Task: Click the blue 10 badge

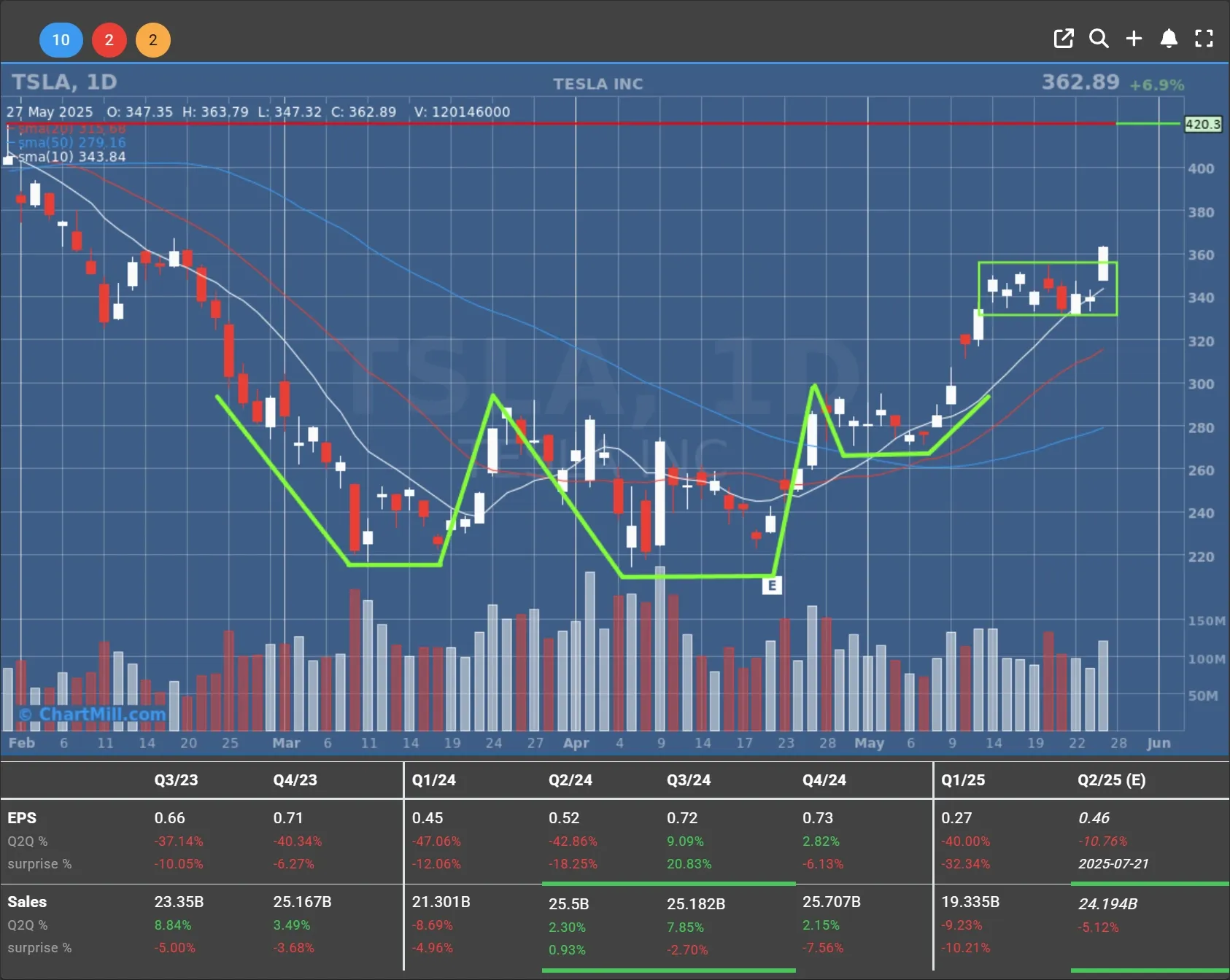Action: (61, 40)
